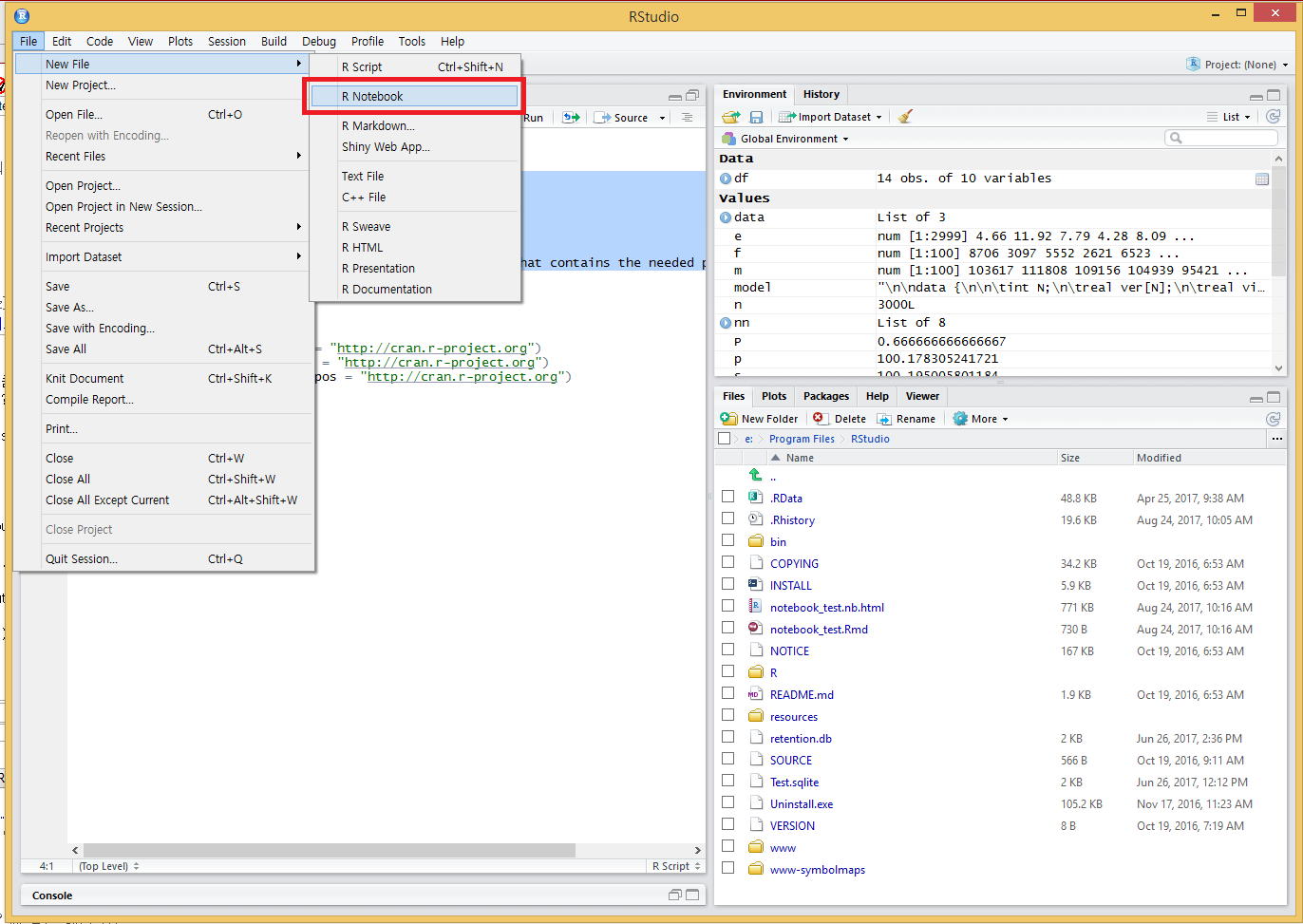This screenshot has height=924, width=1303.
Task: Go up to parent directory arrow
Action: 755,475
